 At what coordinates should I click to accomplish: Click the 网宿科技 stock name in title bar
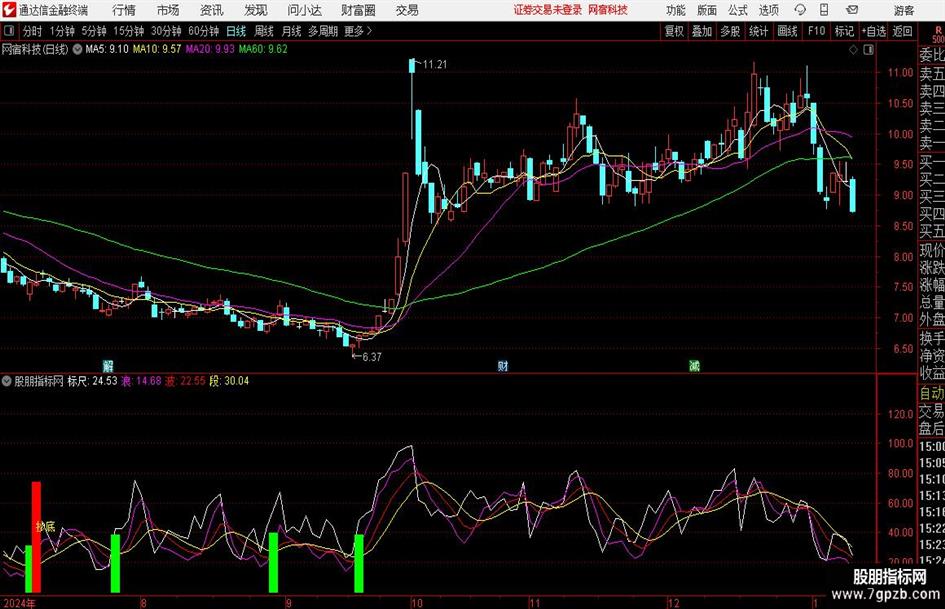608,10
